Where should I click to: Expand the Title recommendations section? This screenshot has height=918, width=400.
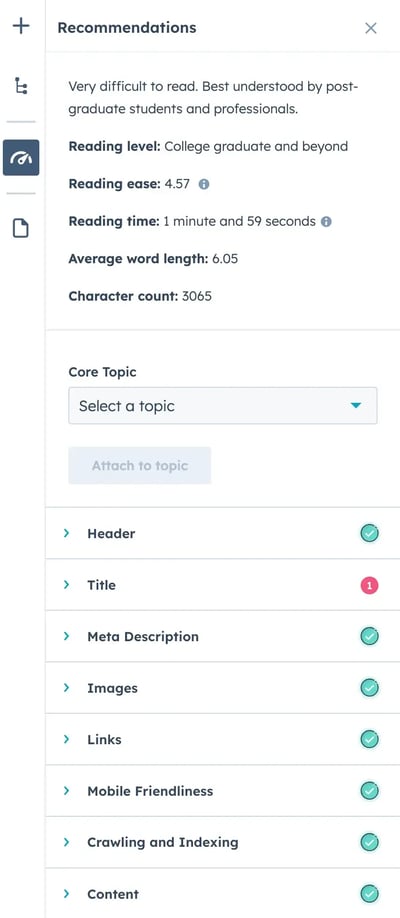(223, 585)
